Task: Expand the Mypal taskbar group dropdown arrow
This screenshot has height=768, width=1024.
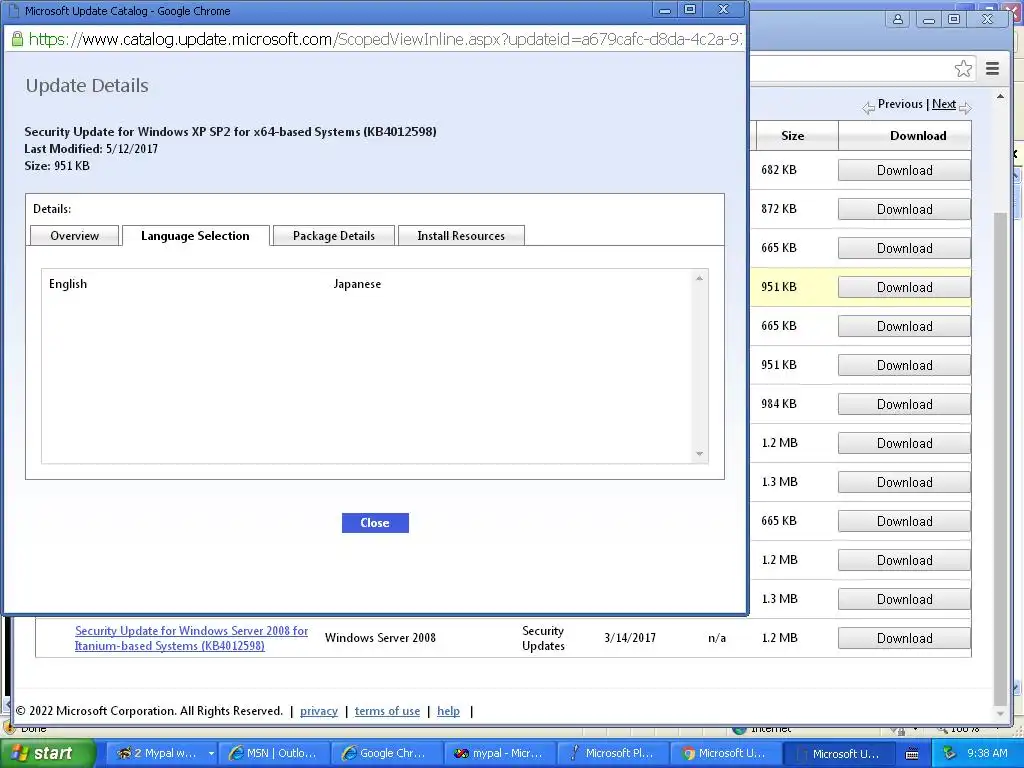Action: 211,754
